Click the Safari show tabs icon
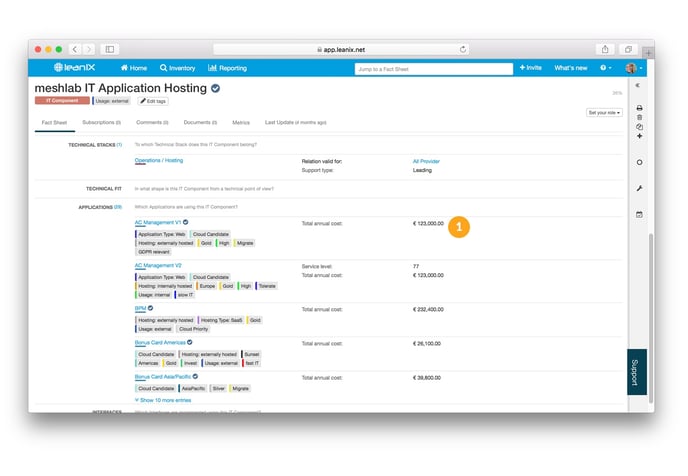The height and width of the screenshot is (476, 688). pyautogui.click(x=628, y=49)
